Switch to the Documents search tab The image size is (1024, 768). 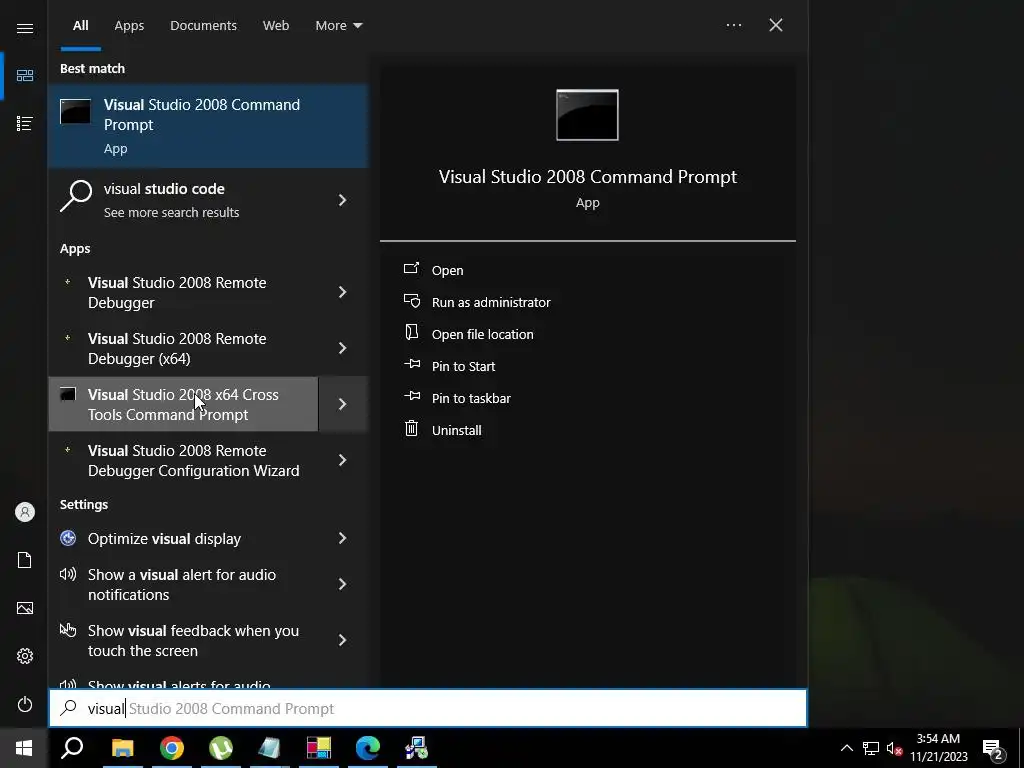203,25
